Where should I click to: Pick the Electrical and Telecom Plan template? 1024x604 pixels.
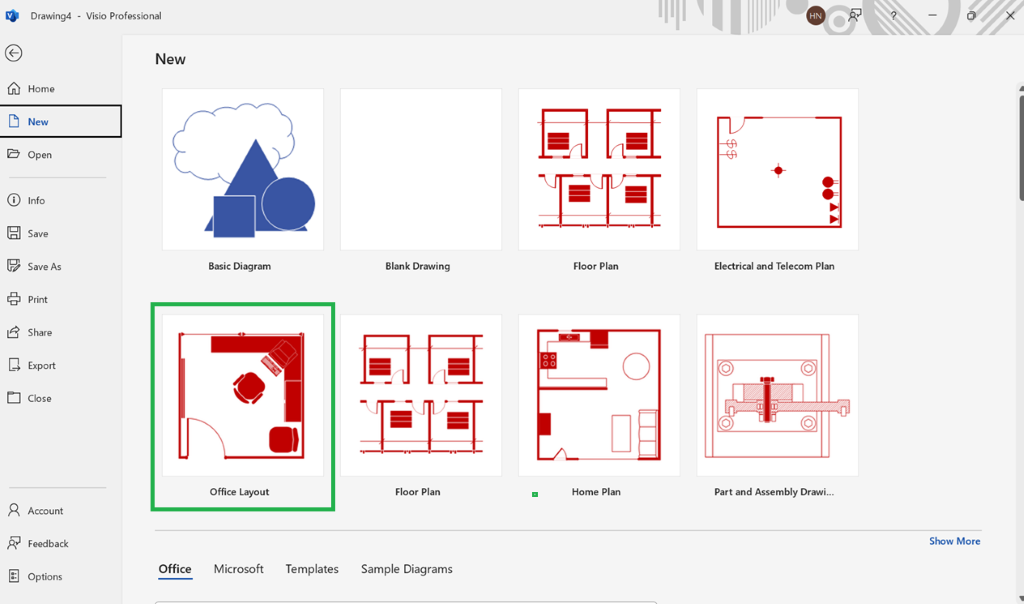pyautogui.click(x=778, y=170)
